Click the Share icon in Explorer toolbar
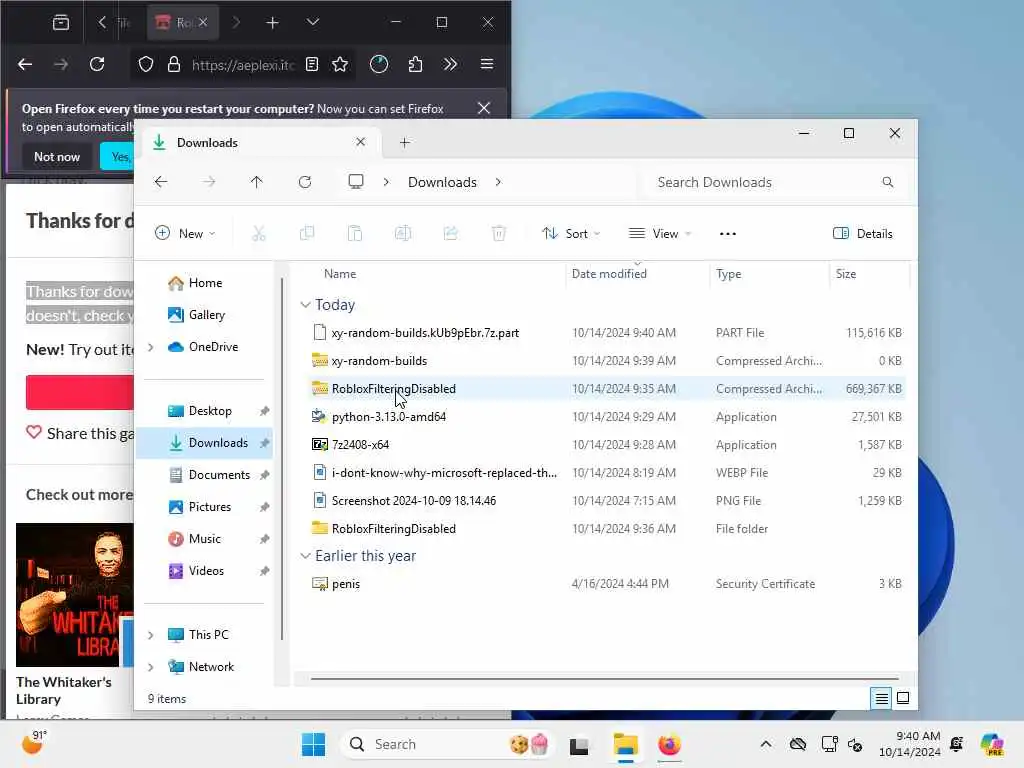The width and height of the screenshot is (1024, 768). (x=451, y=233)
